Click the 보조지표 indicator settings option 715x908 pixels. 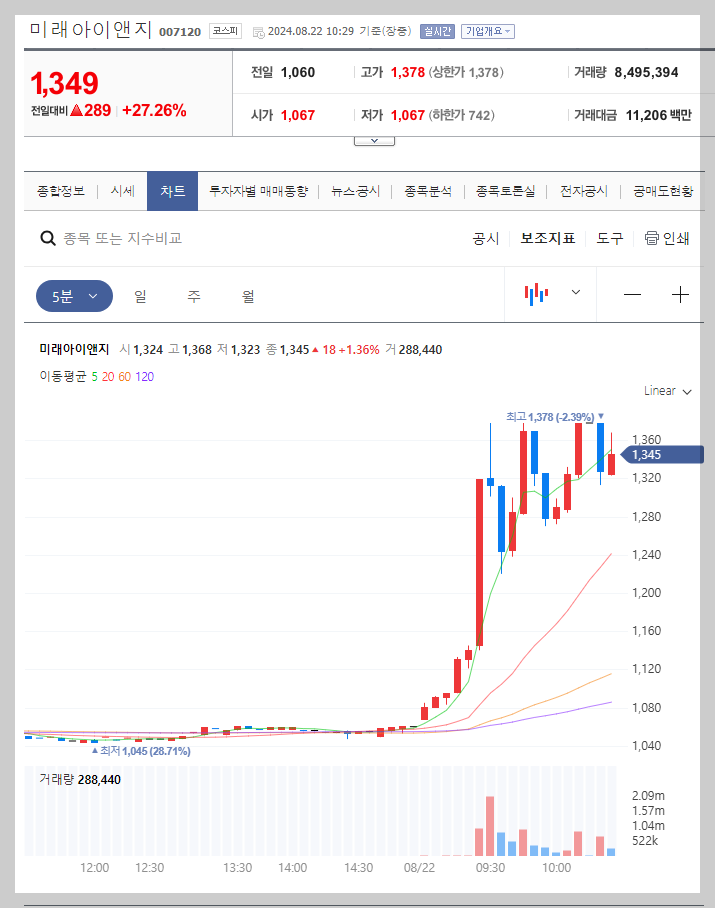coord(546,239)
